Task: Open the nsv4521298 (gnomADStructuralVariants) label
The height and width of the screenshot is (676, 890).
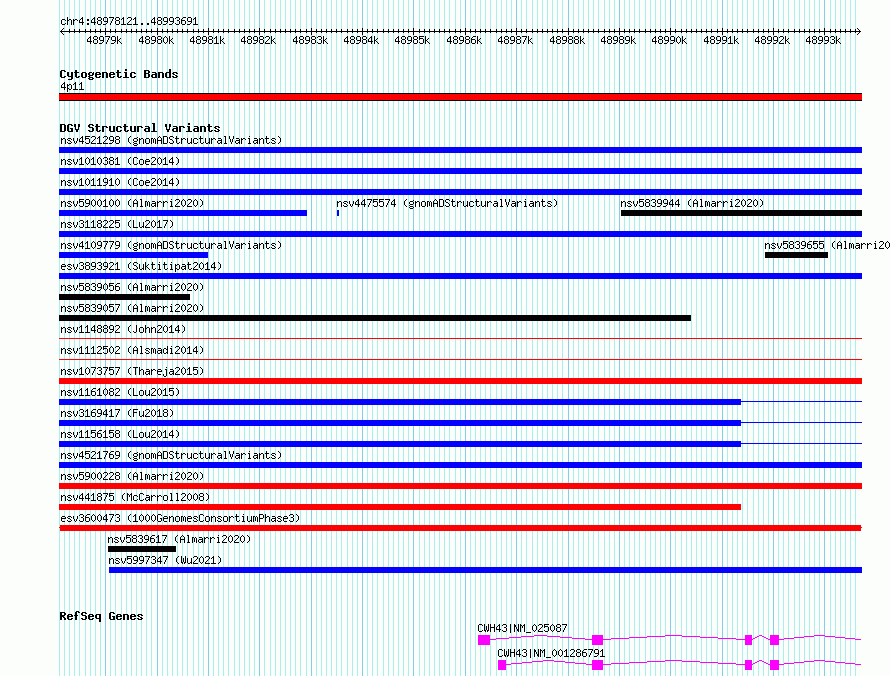Action: coord(171,140)
